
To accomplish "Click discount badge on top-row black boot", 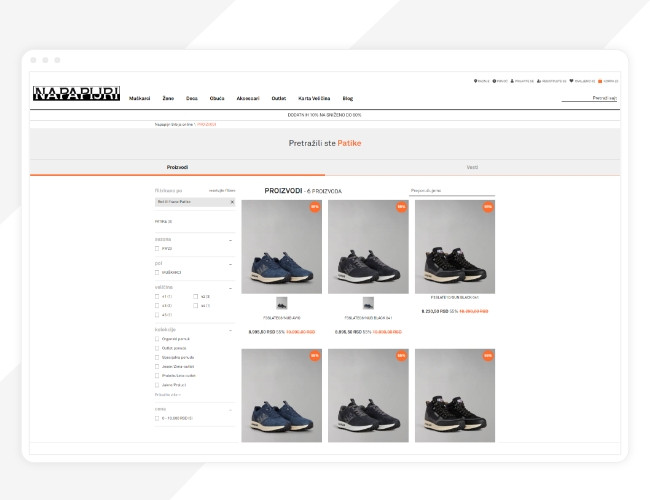I will (488, 206).
